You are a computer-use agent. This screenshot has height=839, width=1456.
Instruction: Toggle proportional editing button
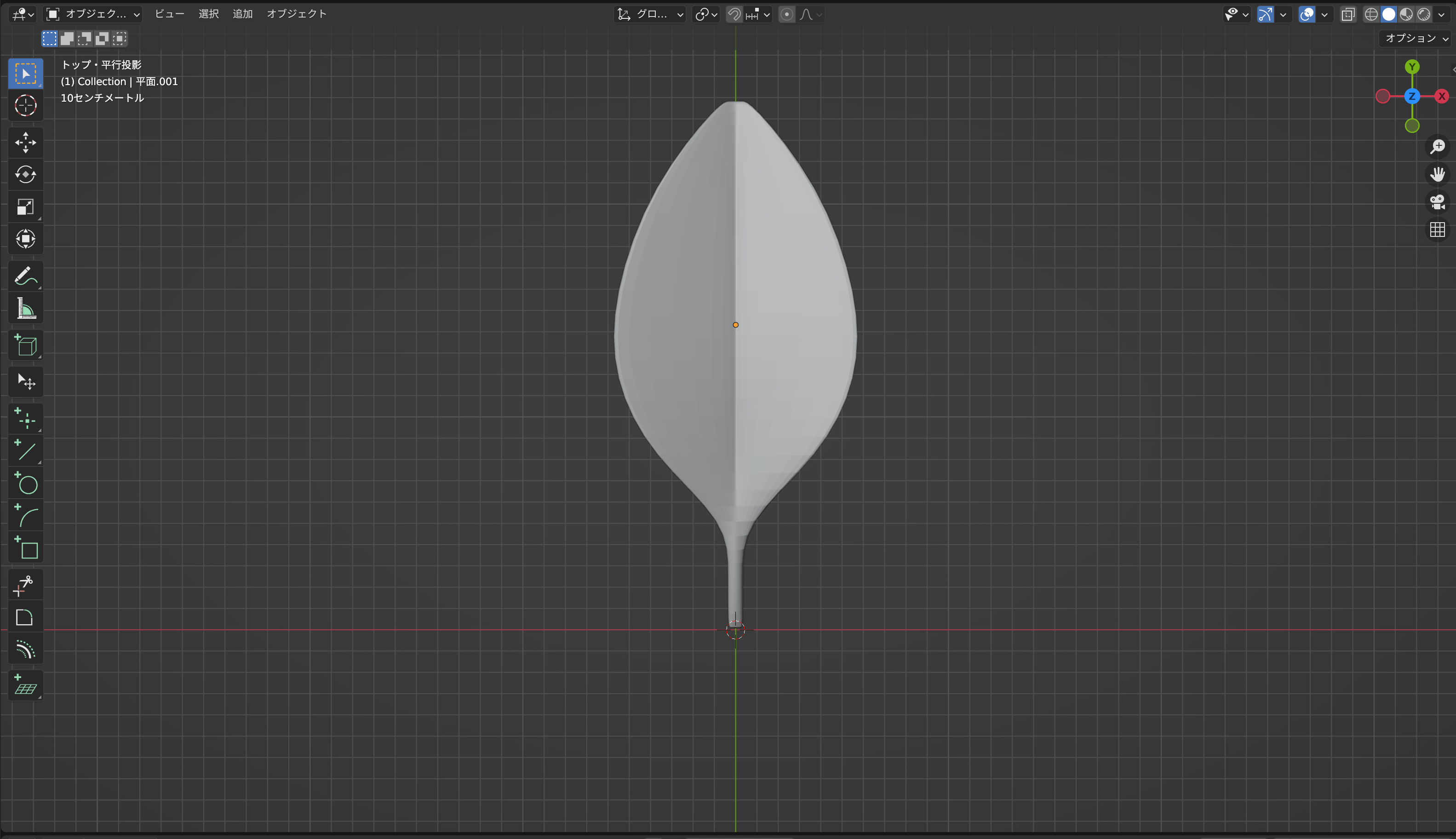pyautogui.click(x=787, y=14)
